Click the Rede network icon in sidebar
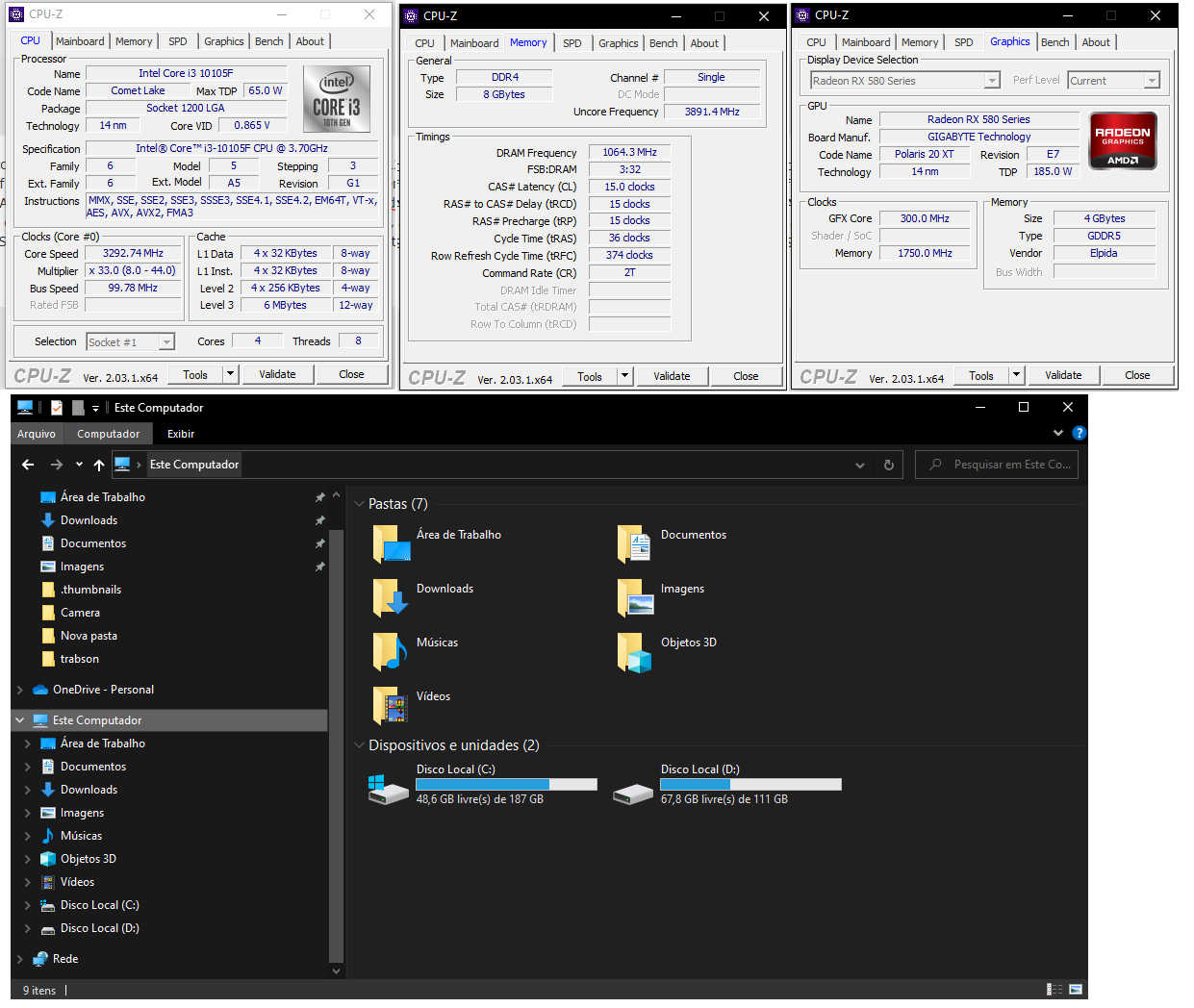 click(x=40, y=959)
